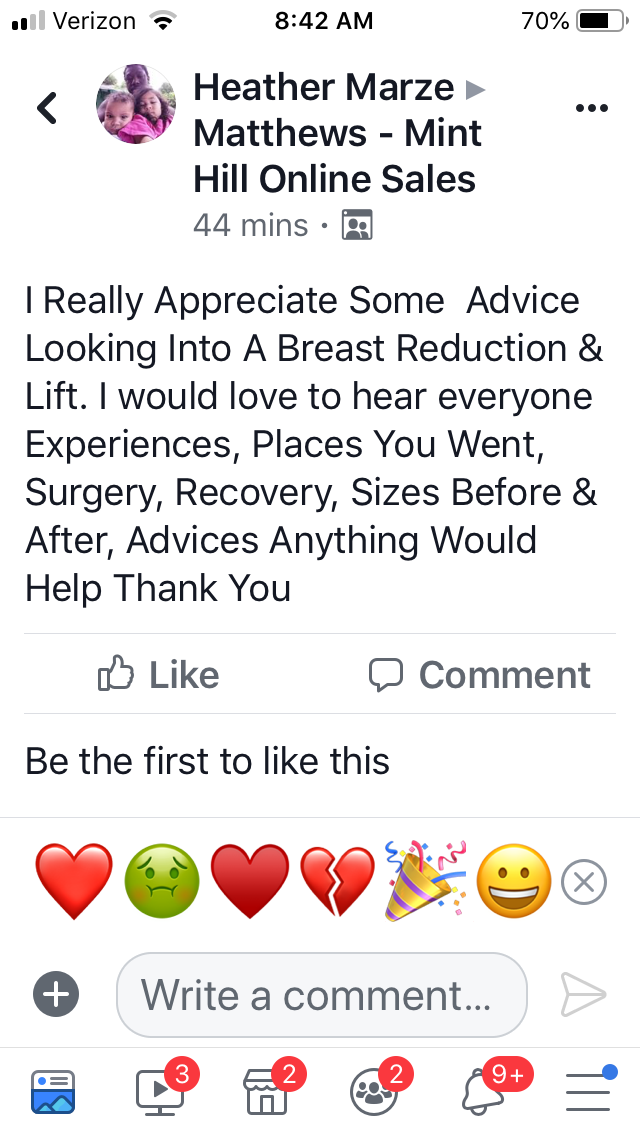This screenshot has width=640, height=1136.
Task: Insert the broken heart emoji
Action: [338, 882]
